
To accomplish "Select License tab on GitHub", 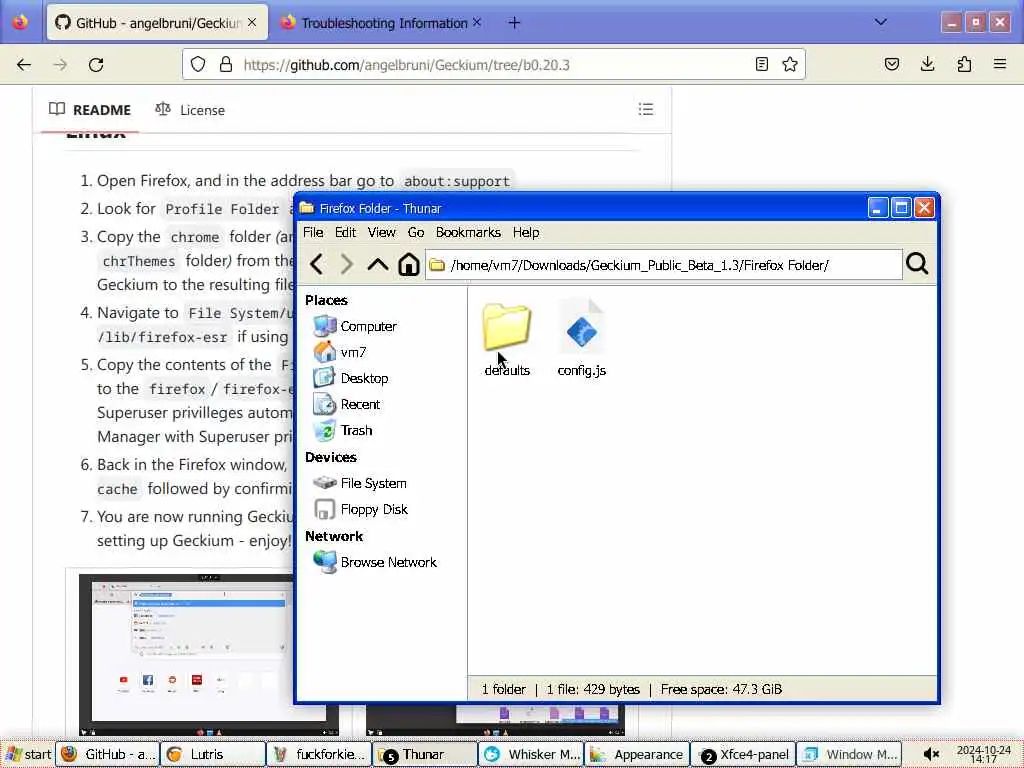I will (190, 110).
